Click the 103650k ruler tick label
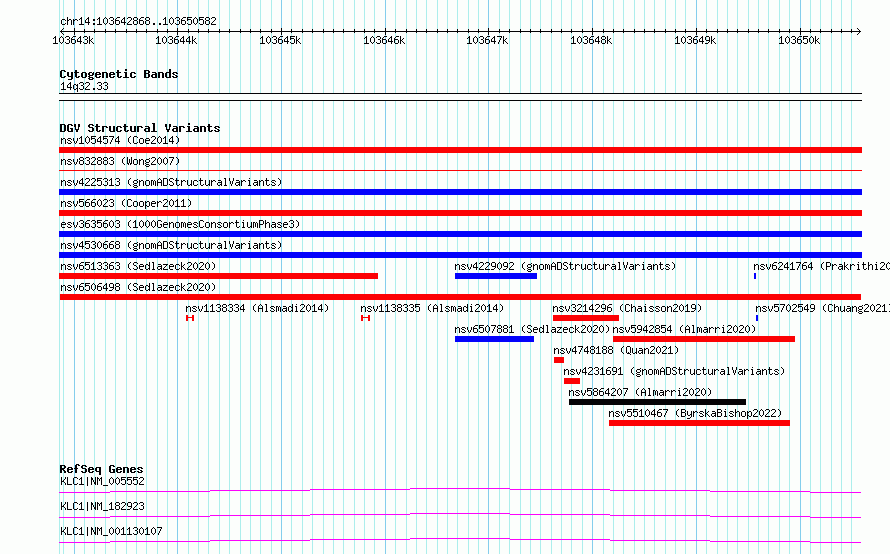The width and height of the screenshot is (890, 554). coord(799,41)
